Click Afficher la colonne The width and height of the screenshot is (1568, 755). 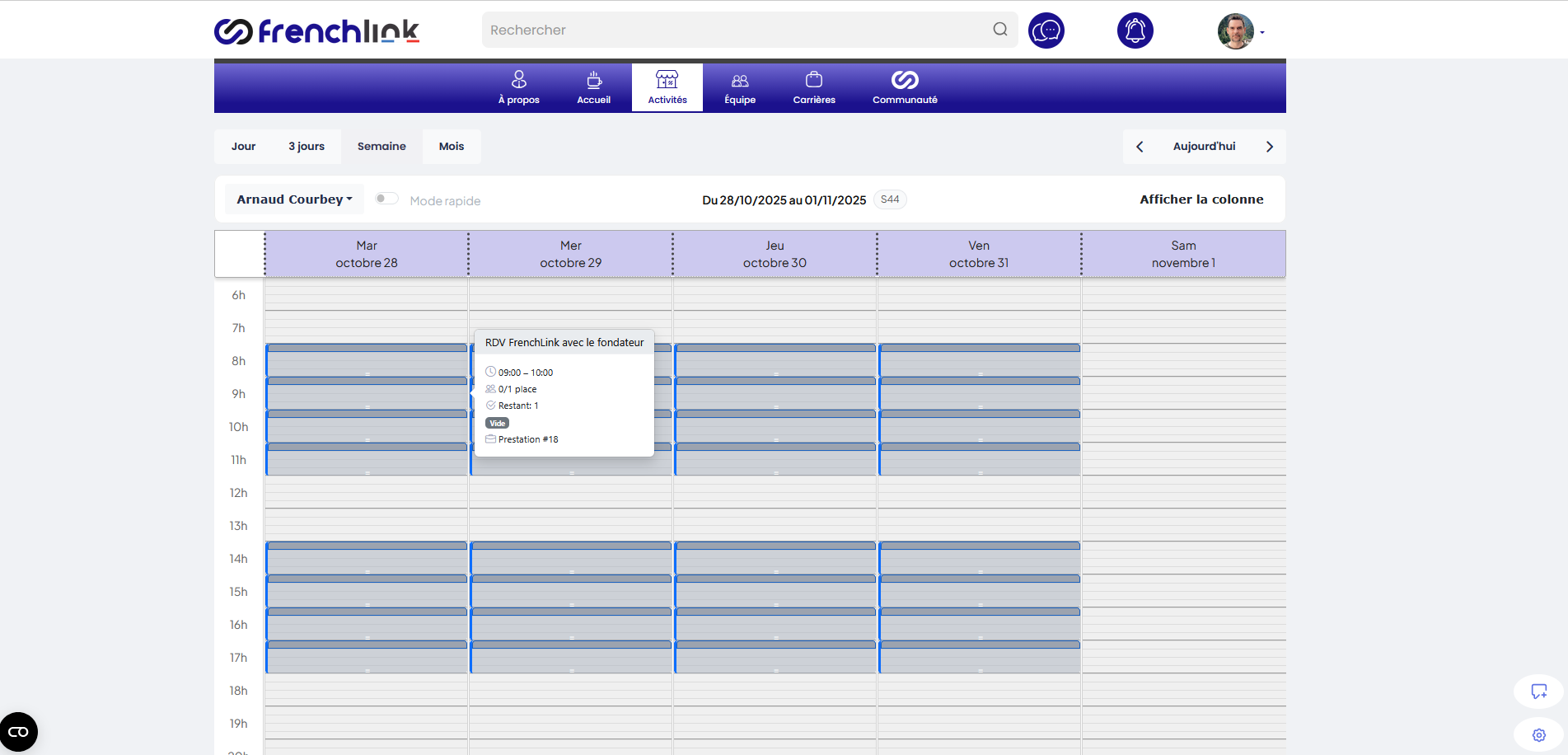(1201, 199)
